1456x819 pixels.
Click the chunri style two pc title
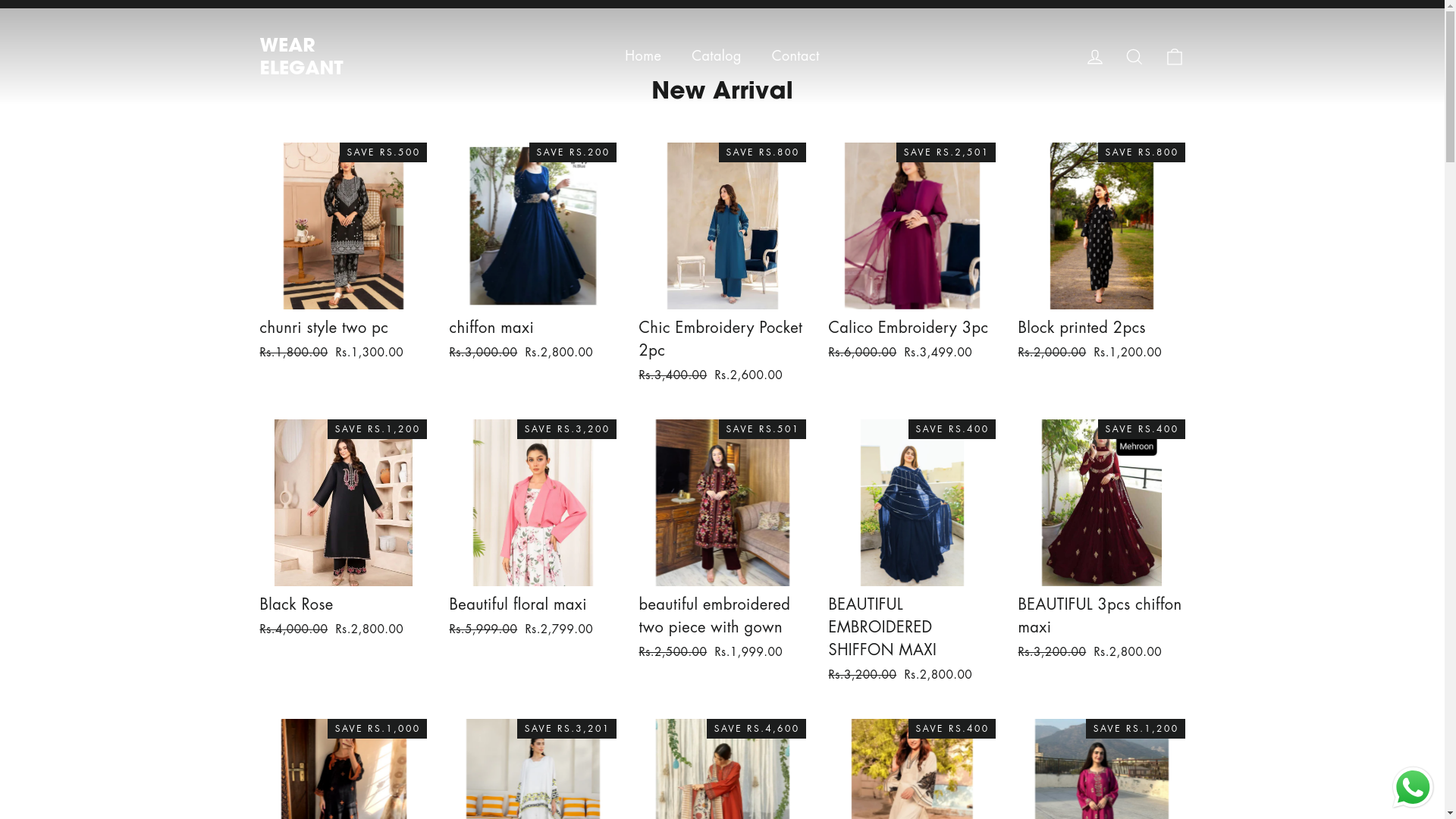324,328
